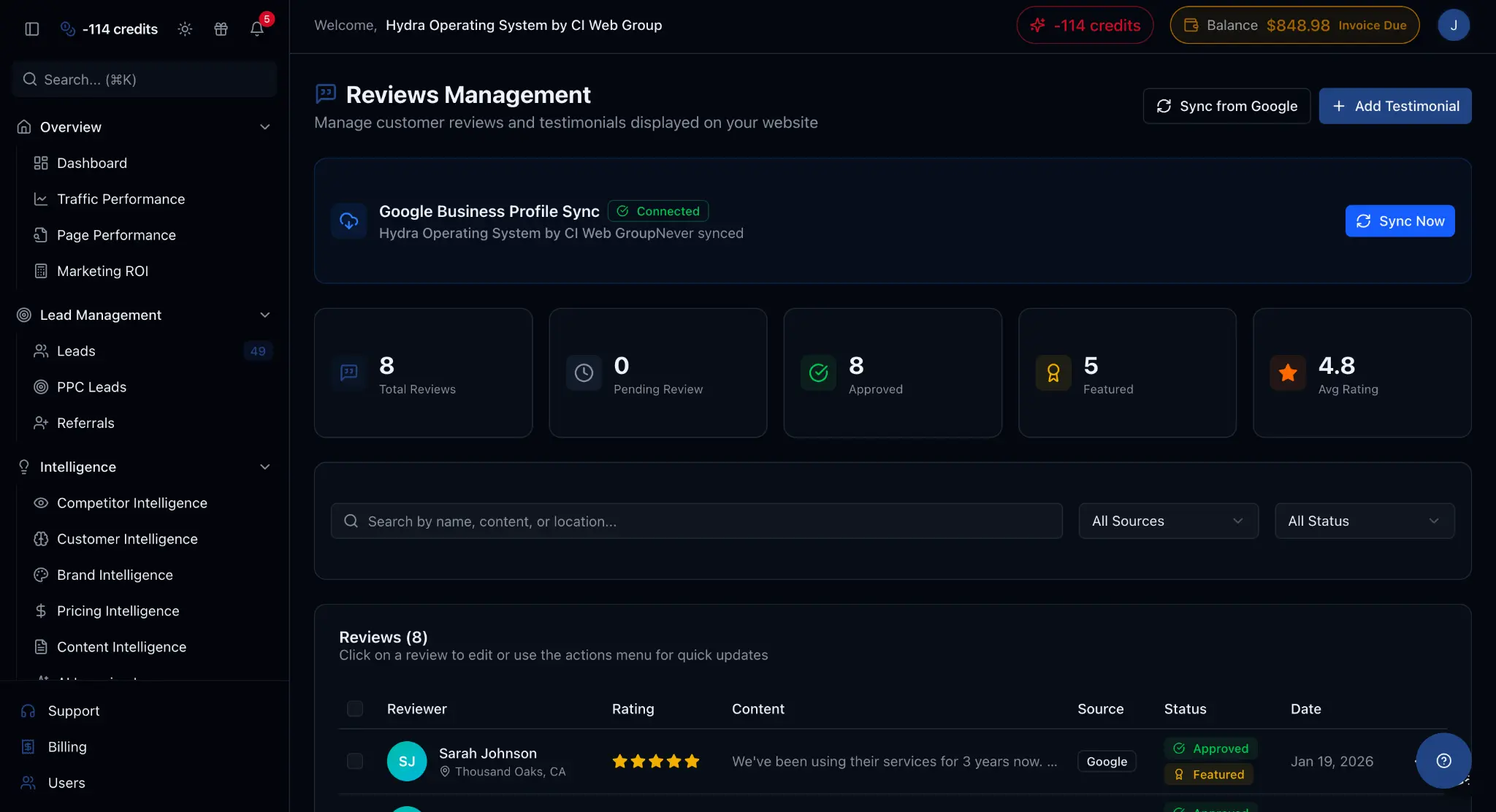Image resolution: width=1496 pixels, height=812 pixels.
Task: Click Featured badge for Sarah Johnson
Action: (1208, 774)
